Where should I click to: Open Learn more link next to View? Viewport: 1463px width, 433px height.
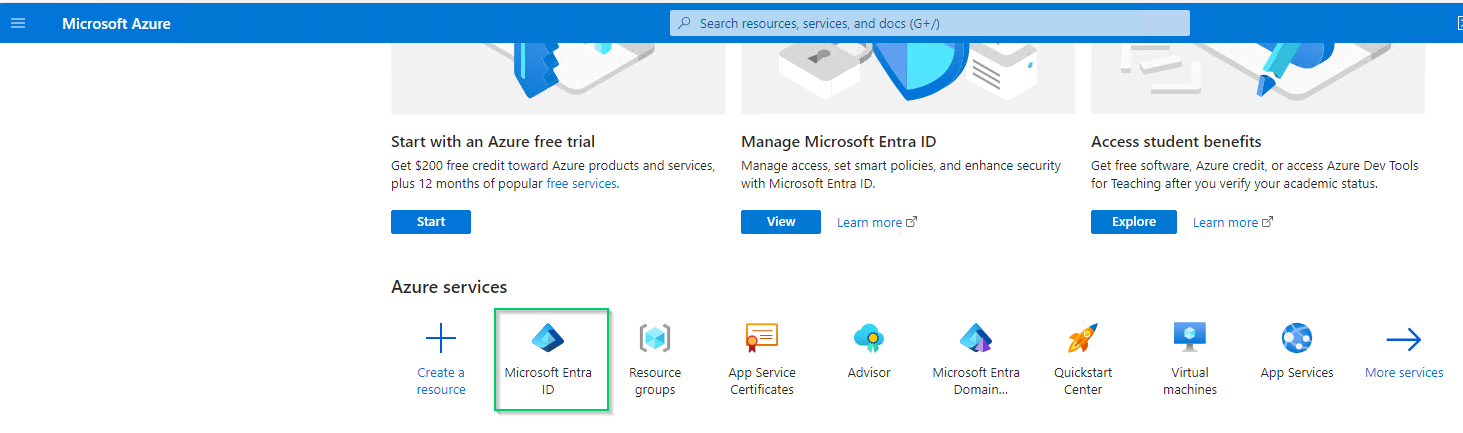(x=877, y=223)
